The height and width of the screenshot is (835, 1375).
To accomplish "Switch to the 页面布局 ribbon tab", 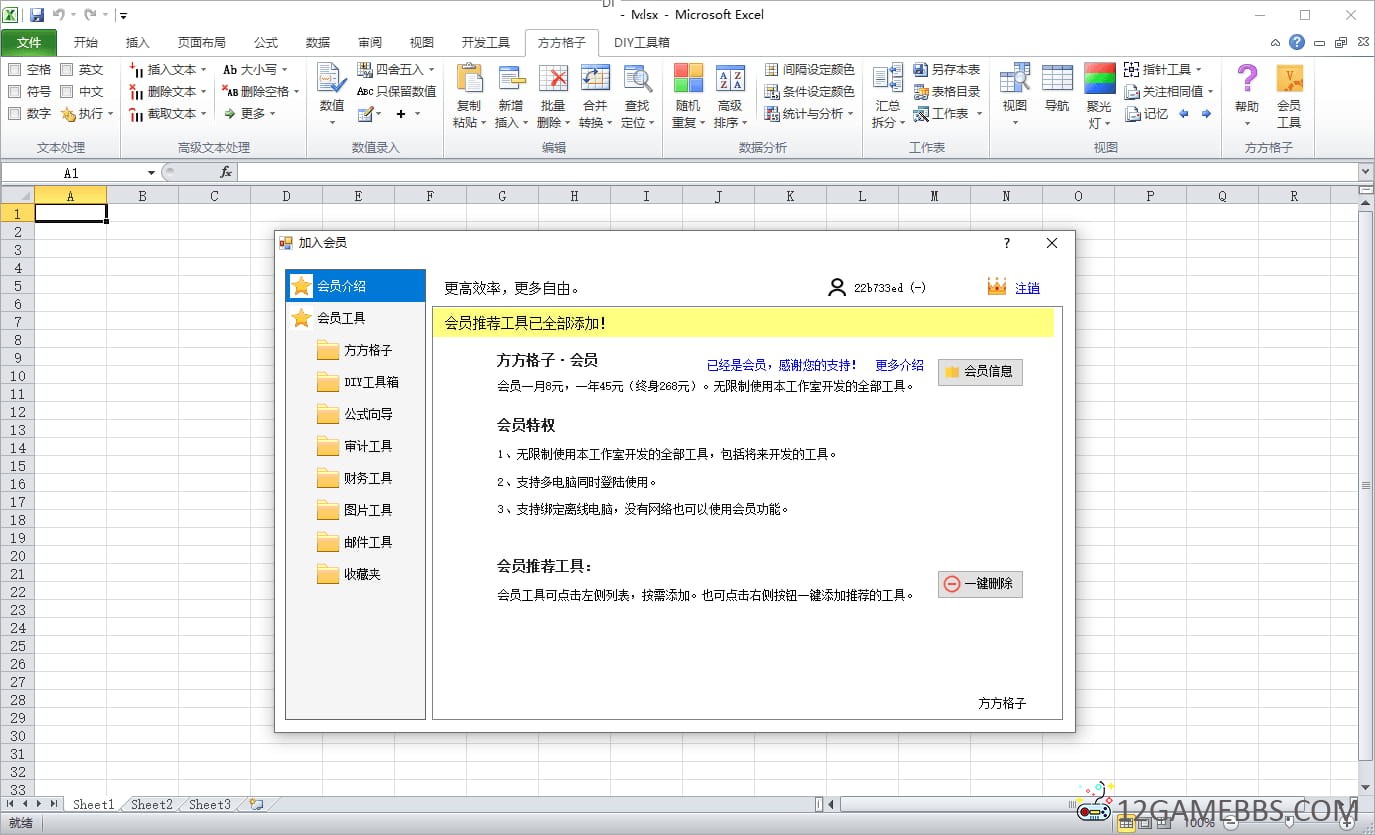I will coord(201,42).
